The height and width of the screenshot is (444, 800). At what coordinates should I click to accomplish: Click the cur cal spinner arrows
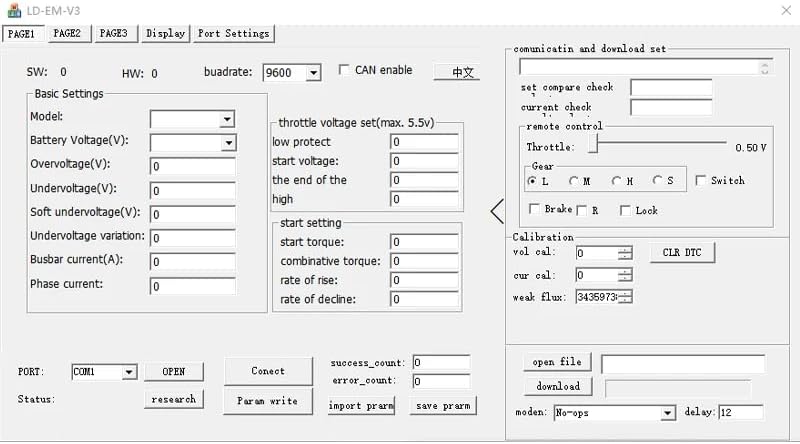(x=625, y=275)
